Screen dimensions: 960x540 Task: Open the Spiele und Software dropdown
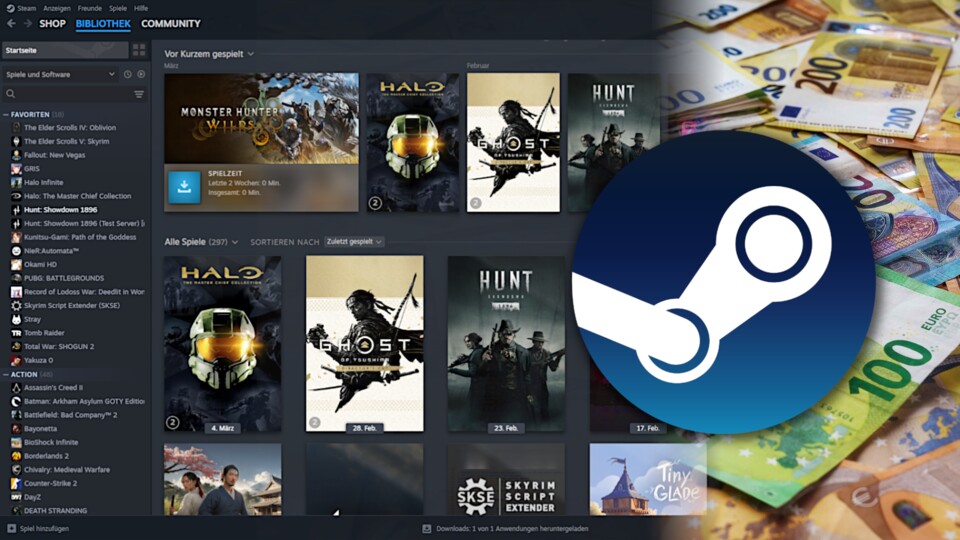[x=60, y=74]
